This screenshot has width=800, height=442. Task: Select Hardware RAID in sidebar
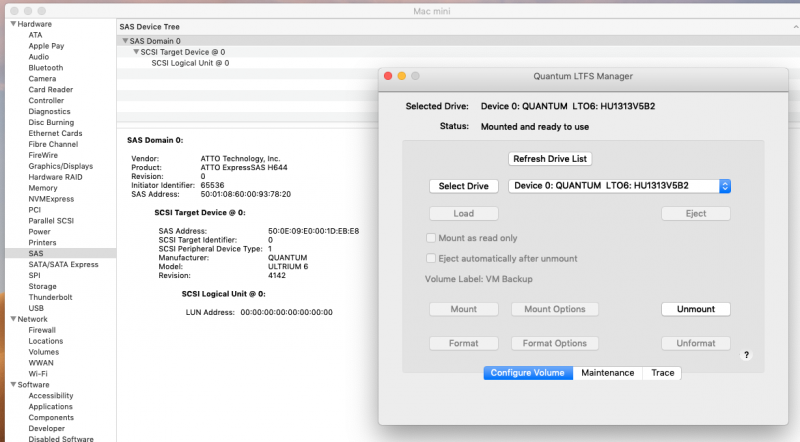55,177
